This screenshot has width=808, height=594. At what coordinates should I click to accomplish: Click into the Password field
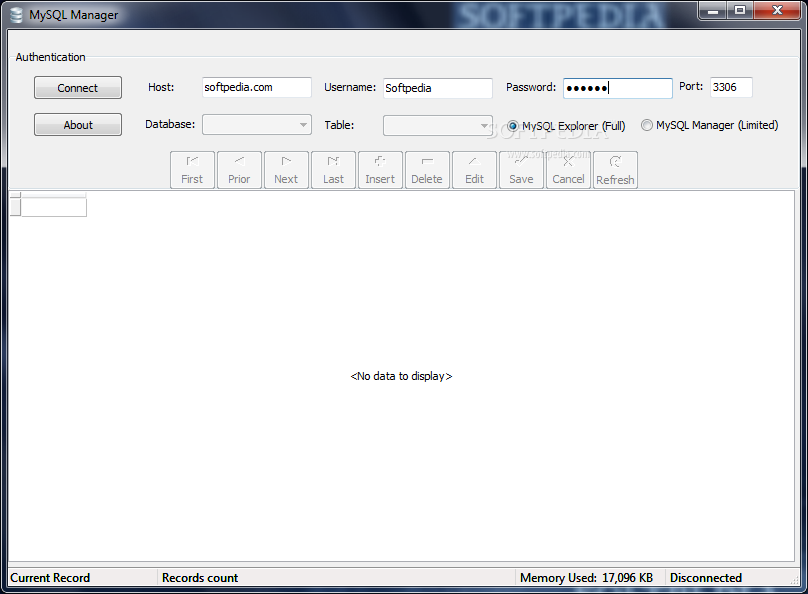[x=617, y=88]
